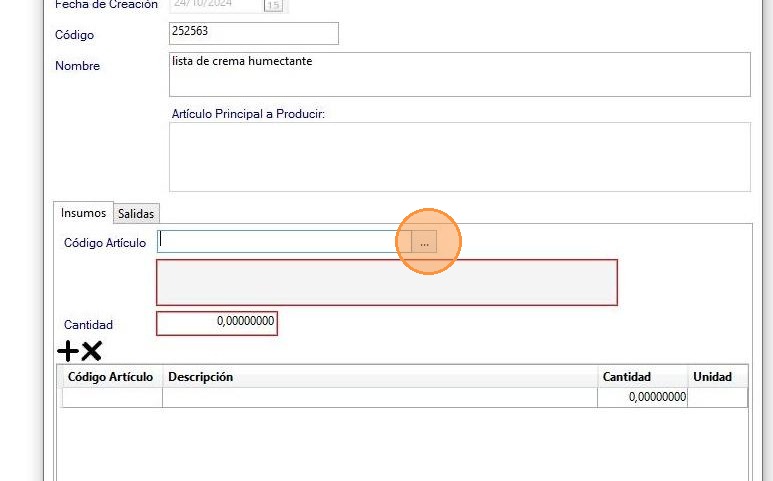Click the Artículo Principal a Producir box
Image resolution: width=773 pixels, height=481 pixels.
coord(460,157)
